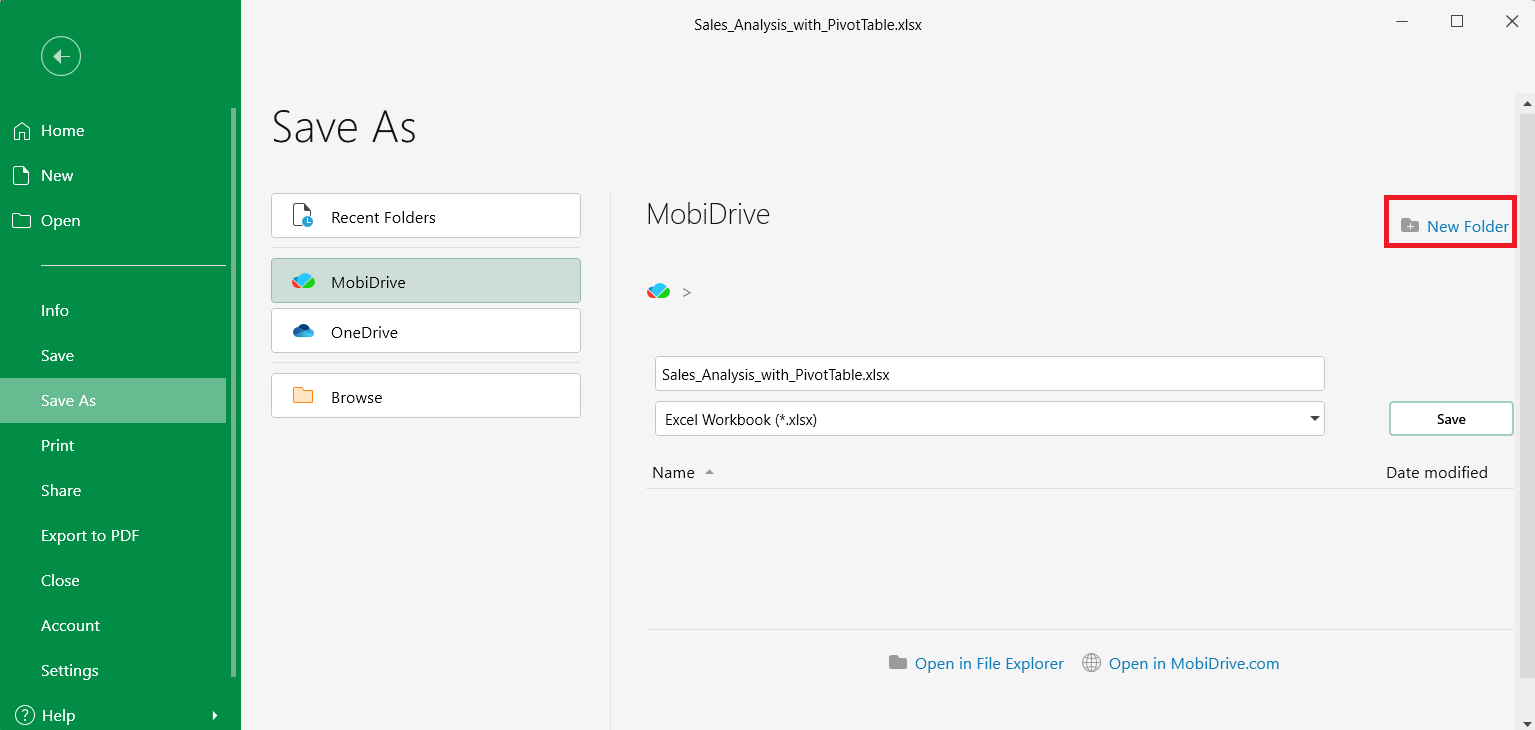The image size is (1535, 730).
Task: Click the MobiDrive heading above the breadcrumb
Action: (x=708, y=214)
